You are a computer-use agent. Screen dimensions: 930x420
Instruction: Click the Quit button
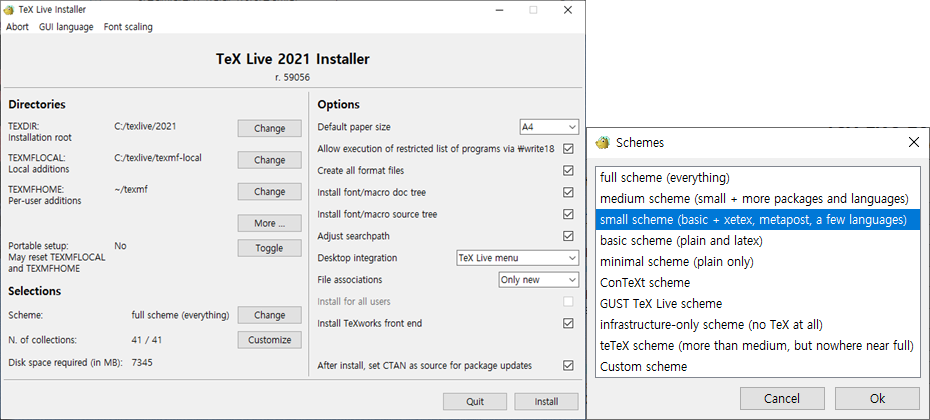475,402
